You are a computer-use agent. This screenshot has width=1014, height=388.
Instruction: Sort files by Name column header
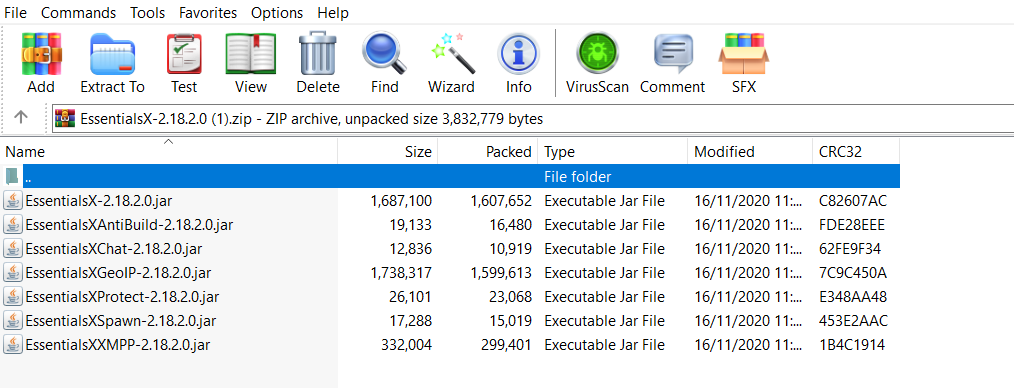[169, 152]
